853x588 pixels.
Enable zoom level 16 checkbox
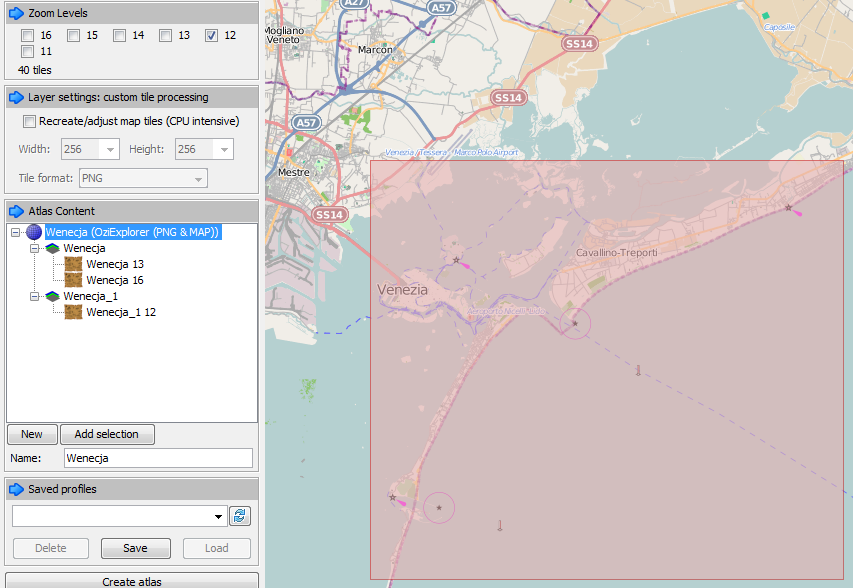coord(27,36)
